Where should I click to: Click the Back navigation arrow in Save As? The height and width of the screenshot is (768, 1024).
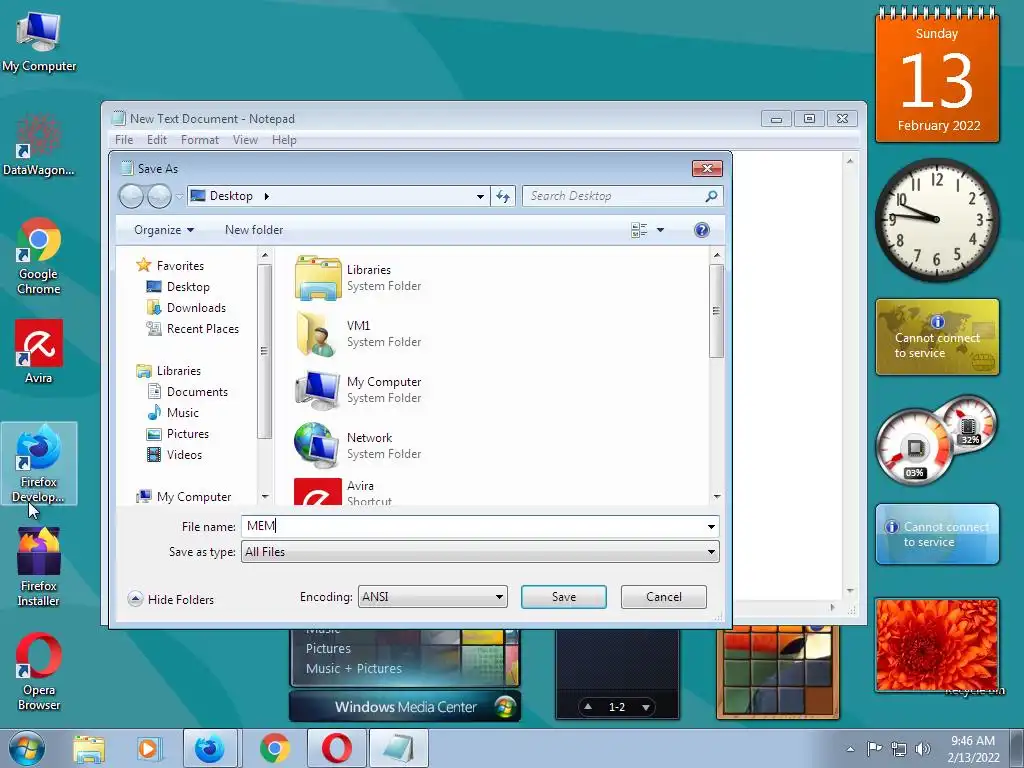click(x=131, y=196)
